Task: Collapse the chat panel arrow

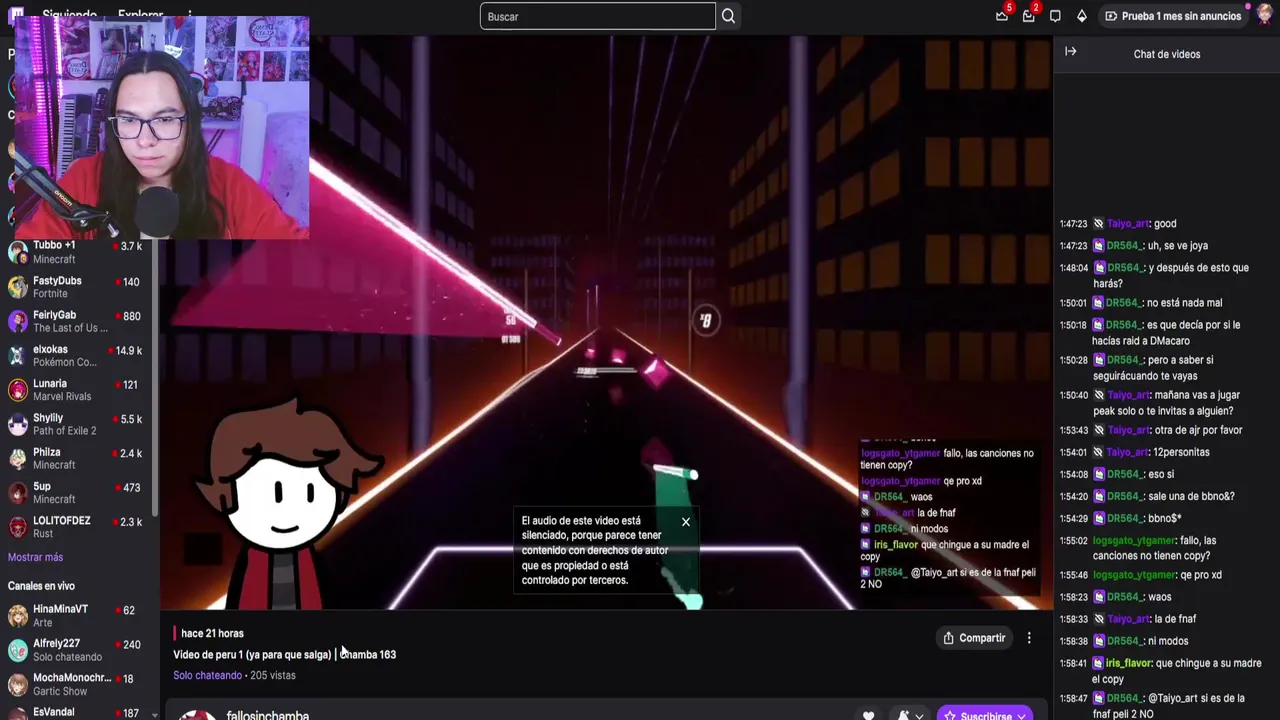Action: click(1071, 52)
